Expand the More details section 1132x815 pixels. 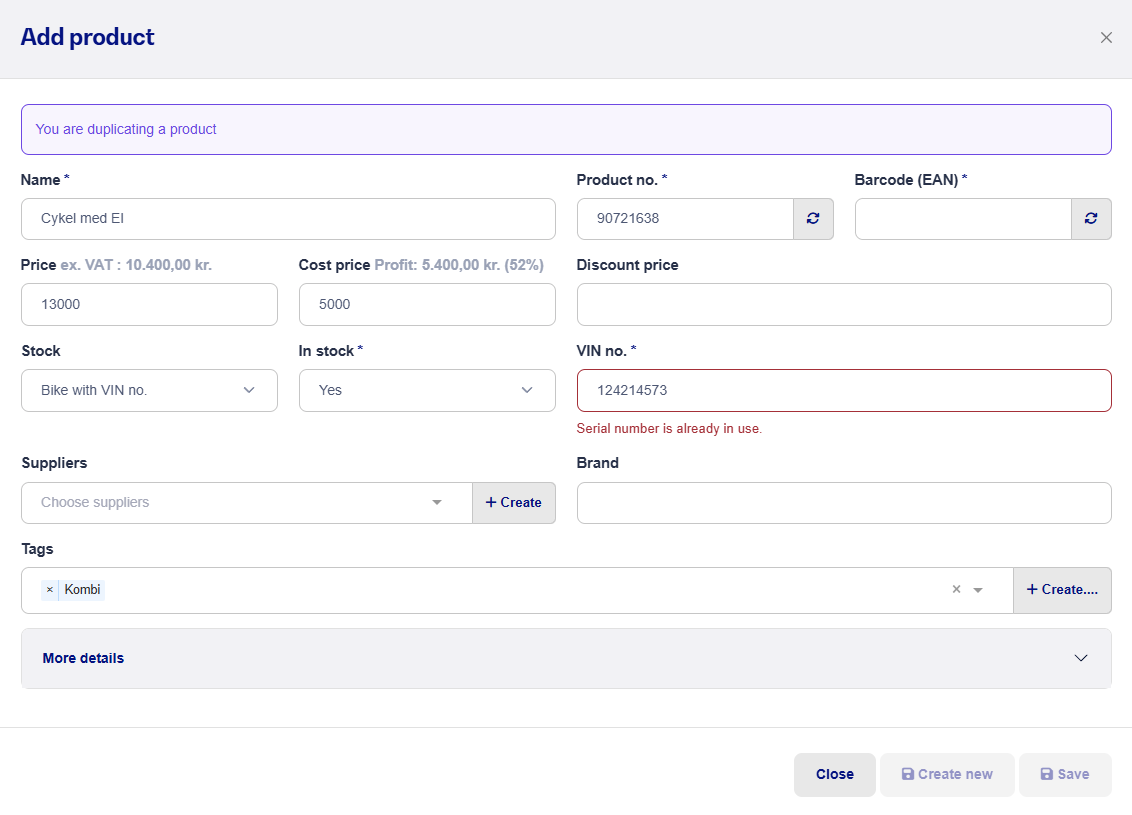pos(566,658)
